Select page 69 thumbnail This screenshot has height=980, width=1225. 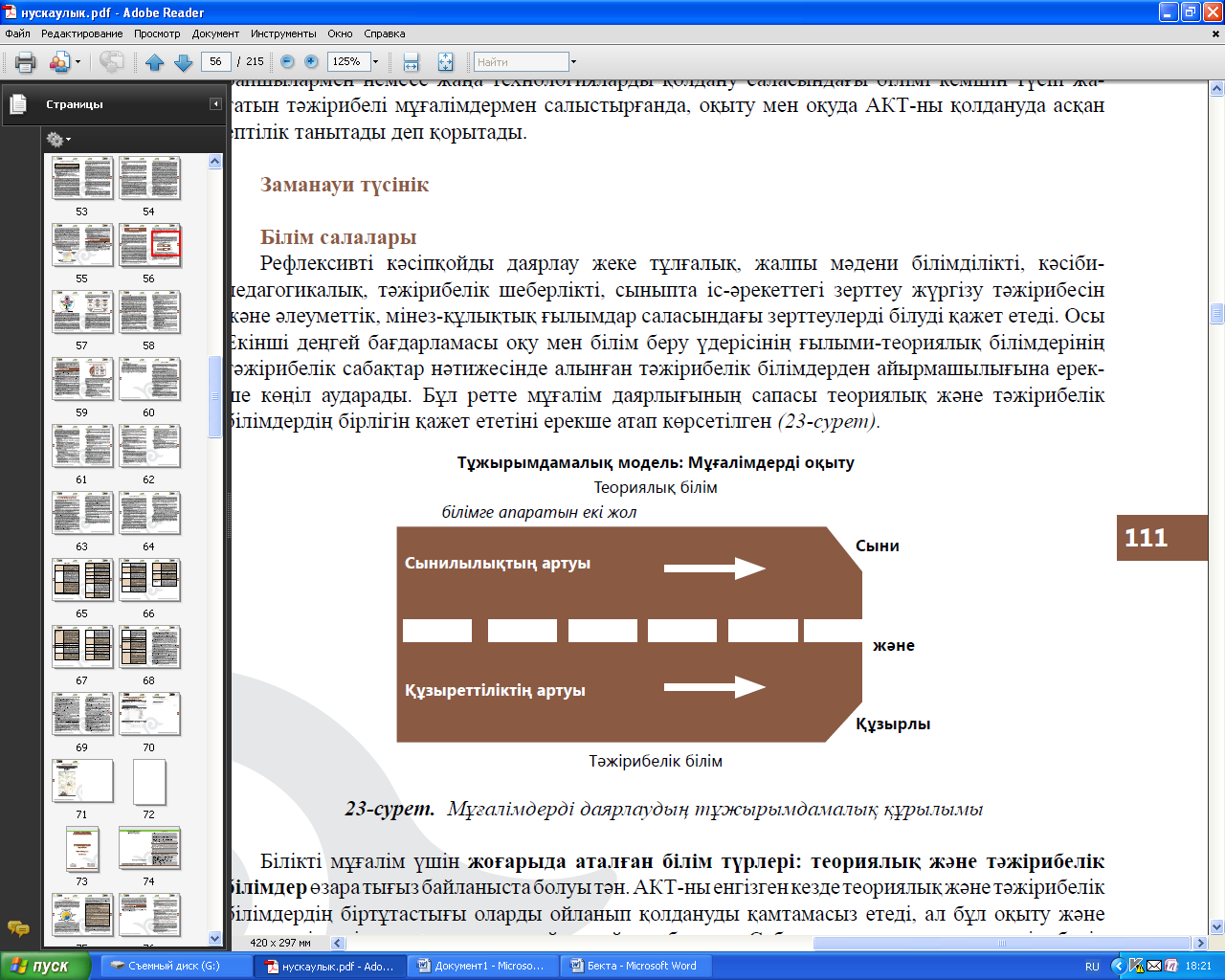pyautogui.click(x=81, y=714)
